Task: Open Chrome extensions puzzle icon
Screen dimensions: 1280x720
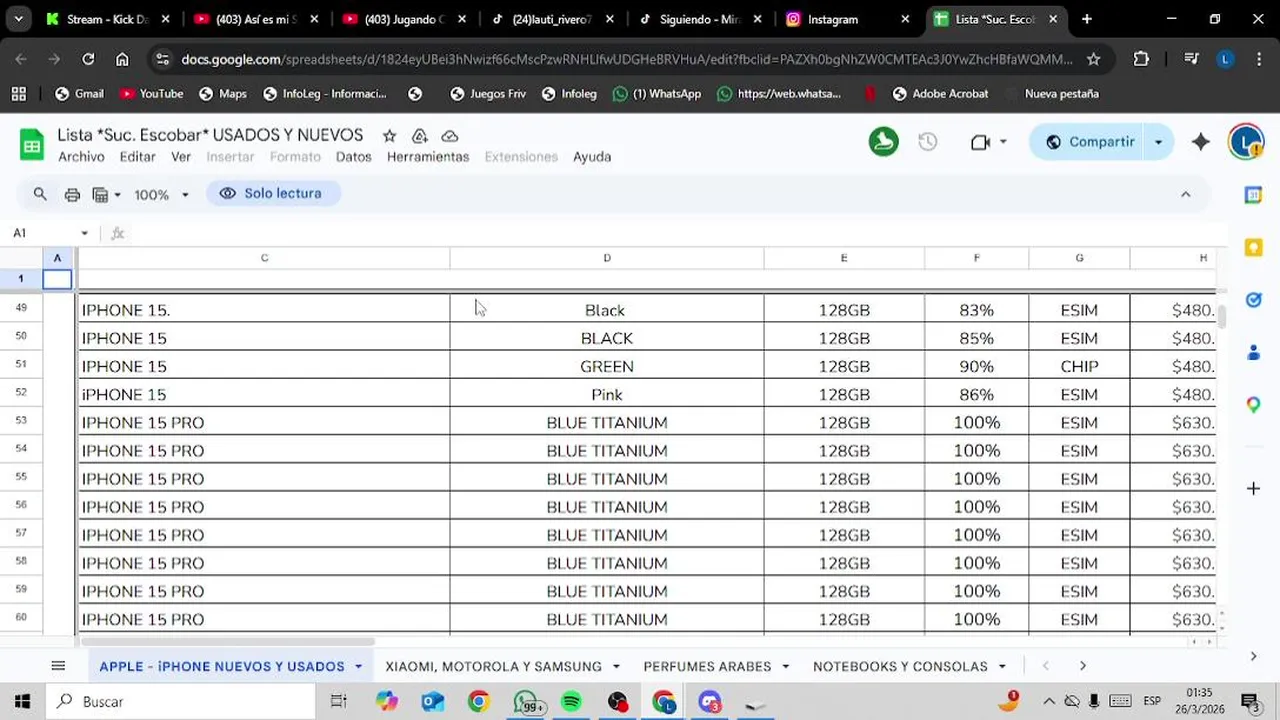Action: [1141, 59]
